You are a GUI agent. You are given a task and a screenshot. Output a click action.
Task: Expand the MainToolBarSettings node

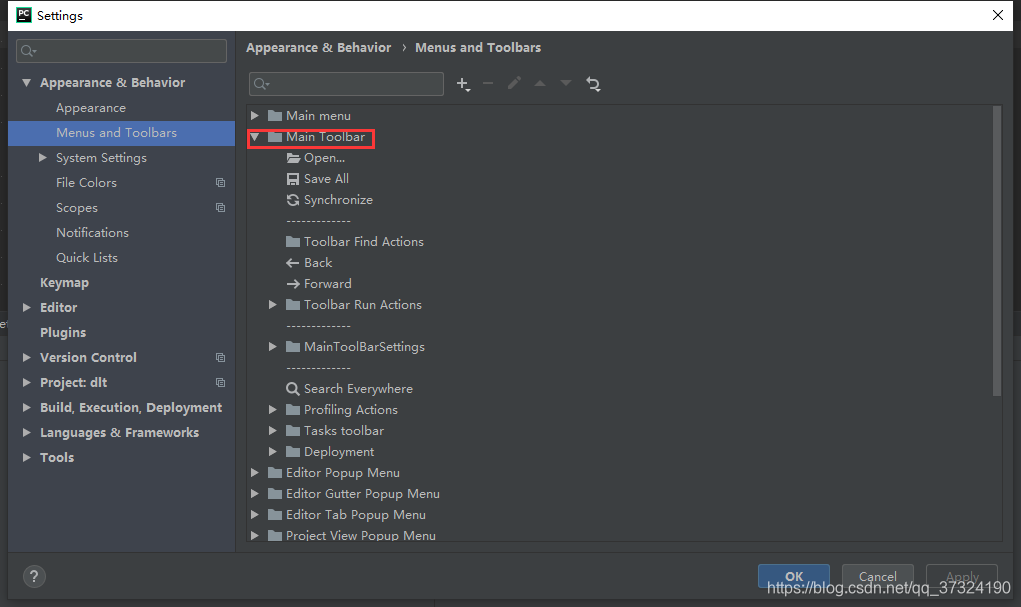tap(273, 347)
